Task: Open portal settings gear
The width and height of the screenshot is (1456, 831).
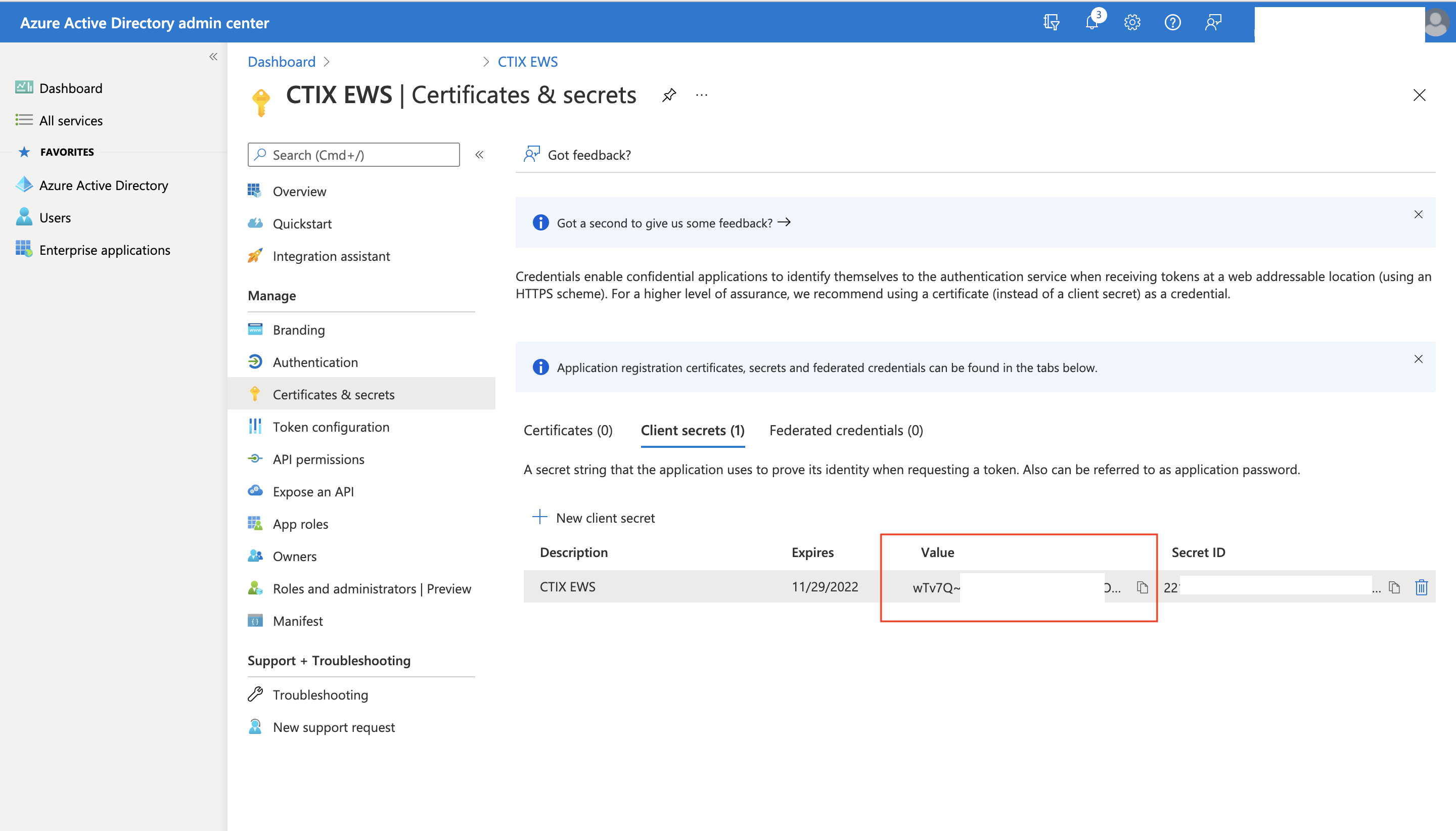Action: click(1132, 23)
